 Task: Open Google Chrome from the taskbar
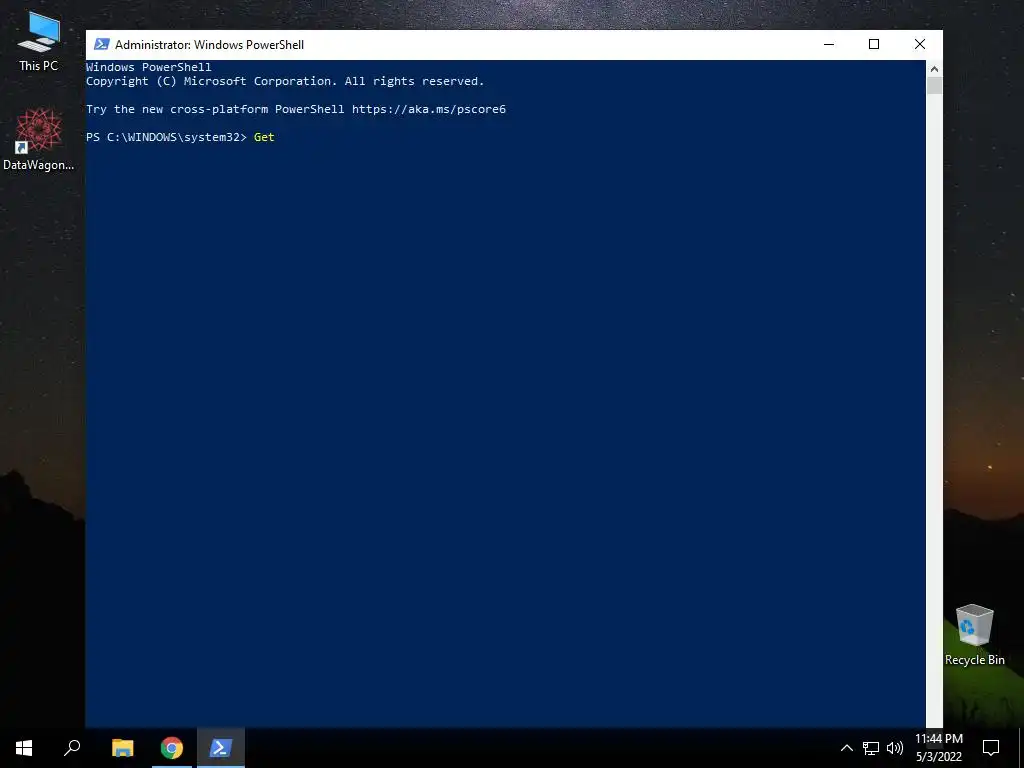pos(172,748)
